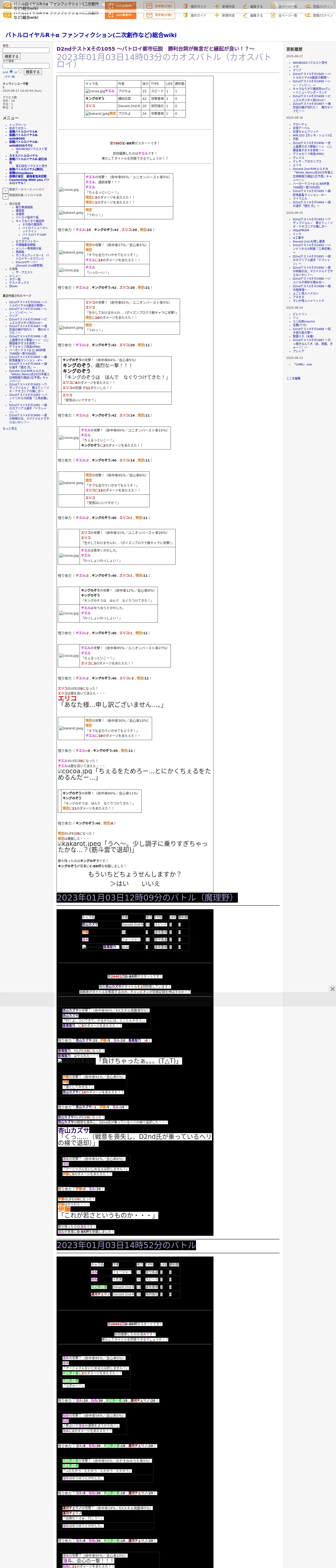Open H0pePRiSM in update history

click(x=301, y=231)
